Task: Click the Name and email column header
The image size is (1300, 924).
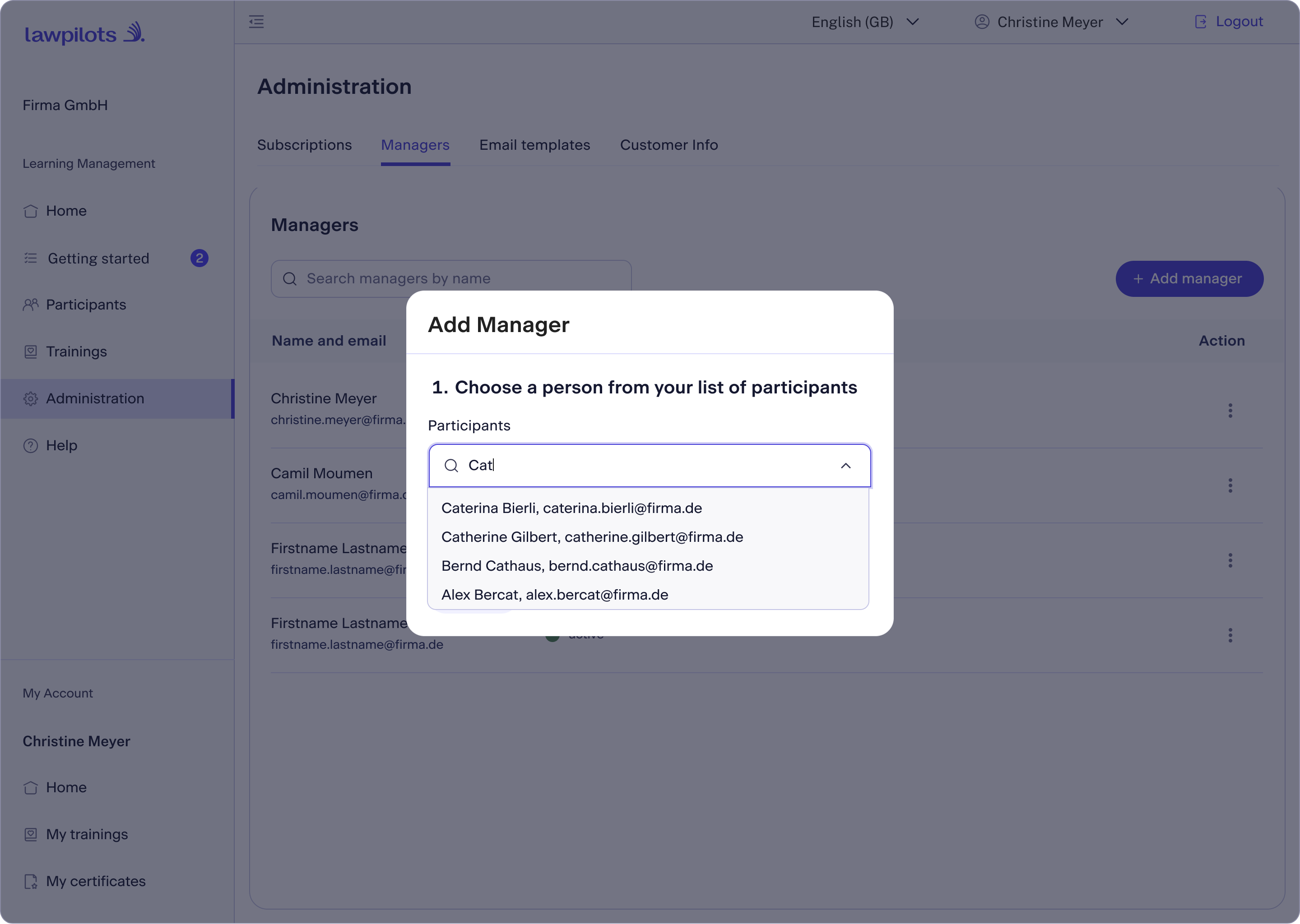Action: [329, 341]
